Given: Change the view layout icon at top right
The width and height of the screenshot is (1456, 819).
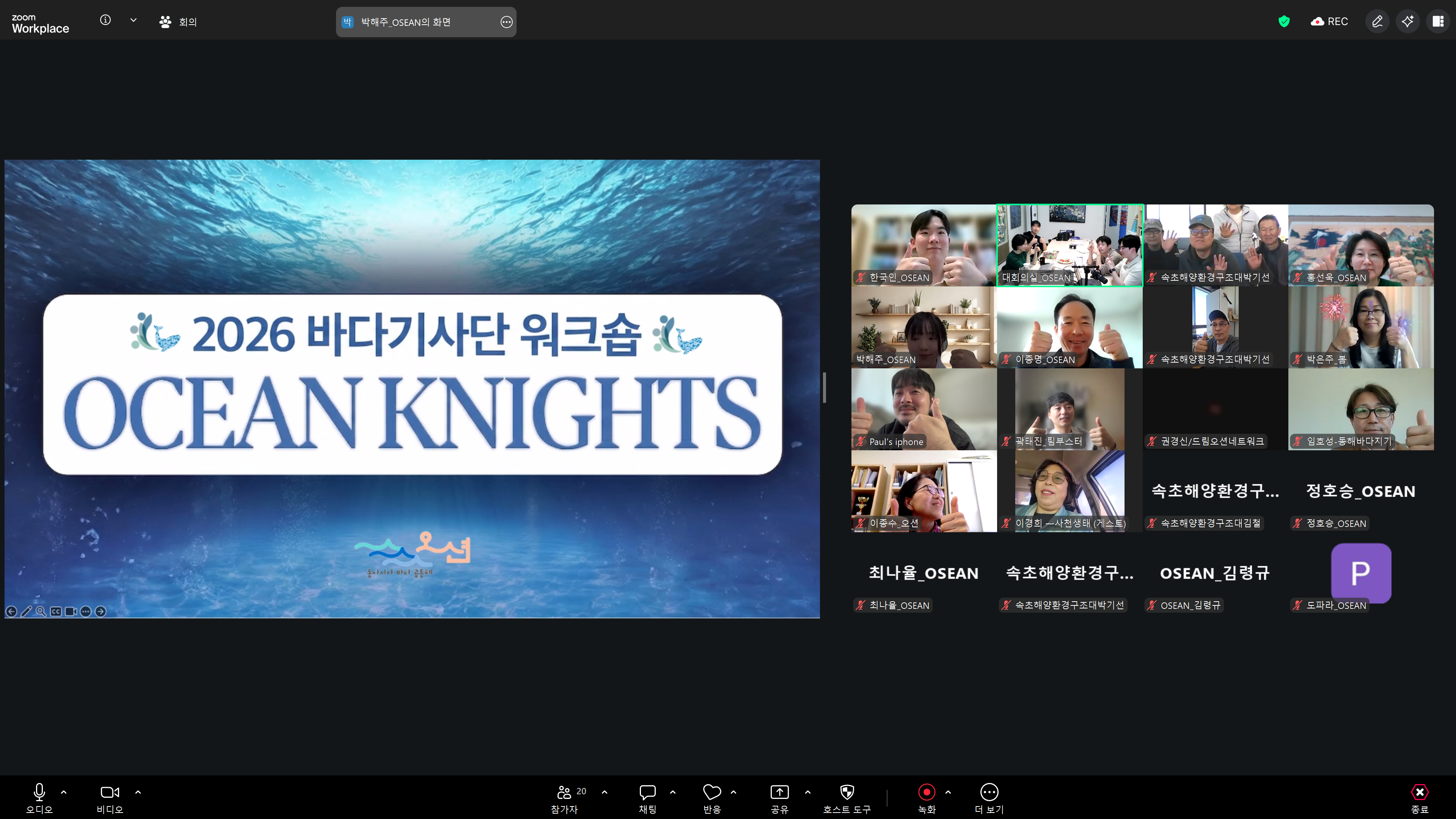Looking at the screenshot, I should (x=1438, y=22).
